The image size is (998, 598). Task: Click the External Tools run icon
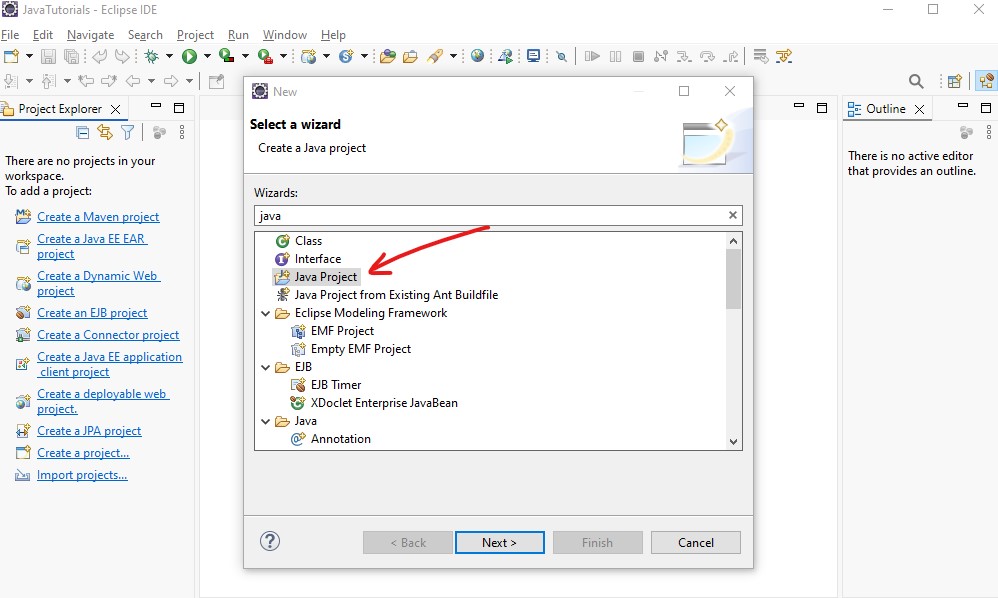pyautogui.click(x=265, y=56)
